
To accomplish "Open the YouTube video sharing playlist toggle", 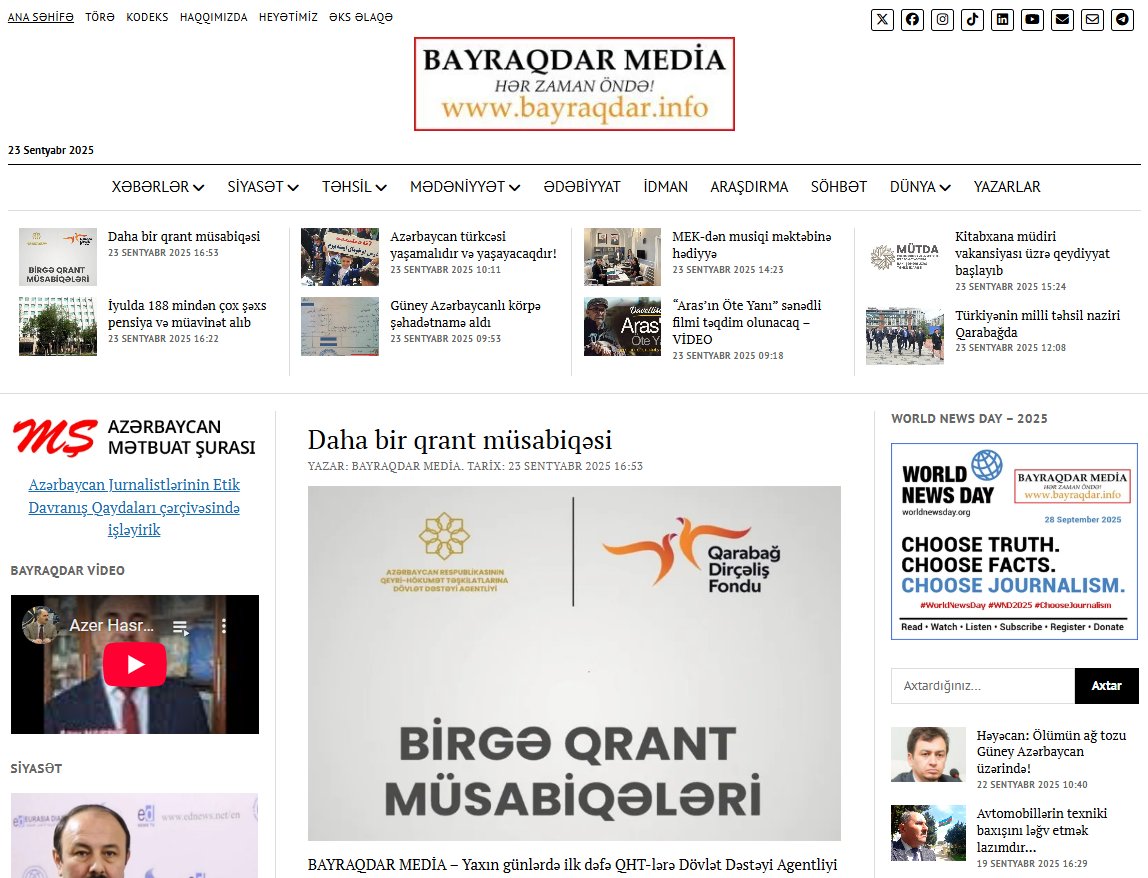I will (x=181, y=624).
